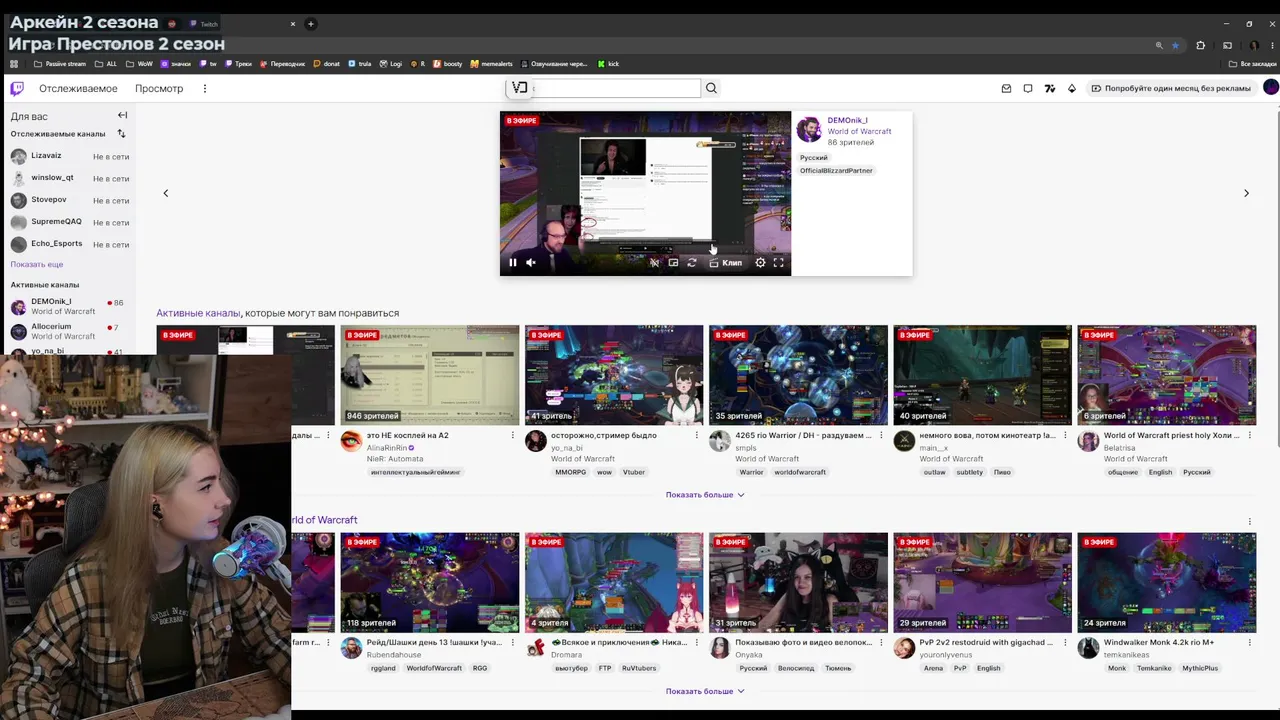Image resolution: width=1280 pixels, height=720 pixels.
Task: Open DEMOnik_l channel name in featured card
Action: [x=847, y=120]
